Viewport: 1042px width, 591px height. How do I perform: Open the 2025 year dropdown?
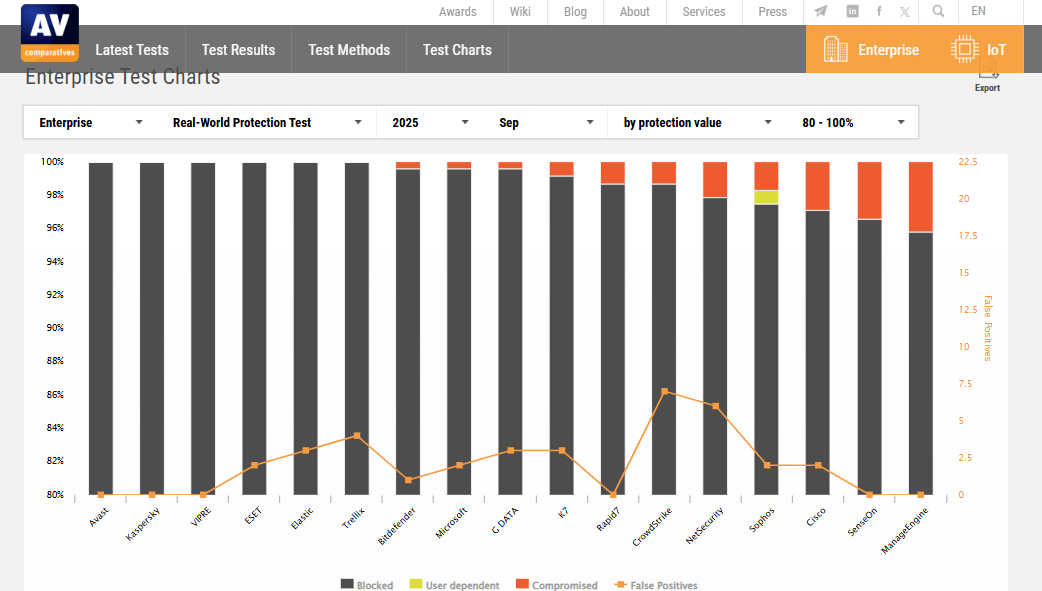tap(430, 122)
